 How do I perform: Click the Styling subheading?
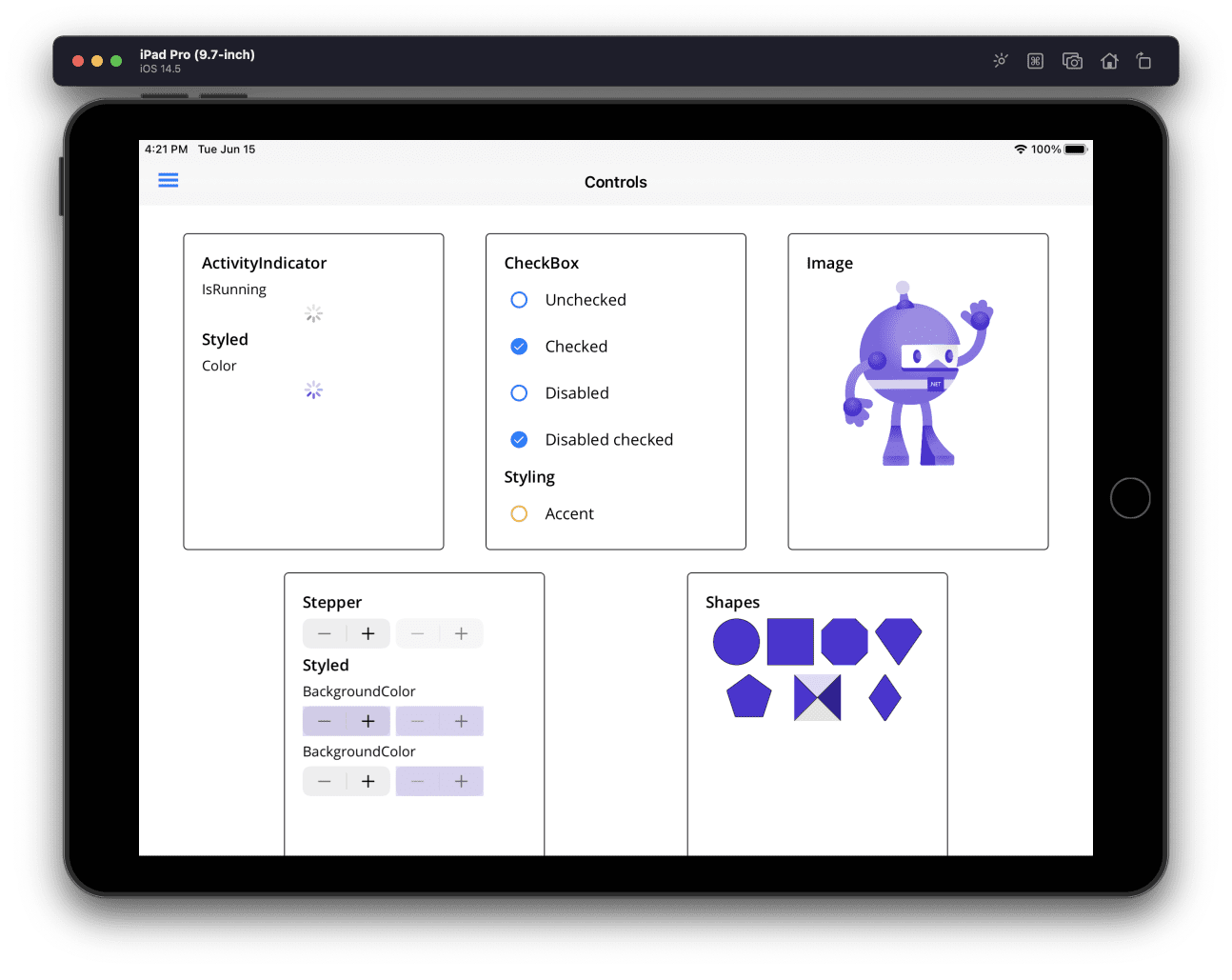529,477
